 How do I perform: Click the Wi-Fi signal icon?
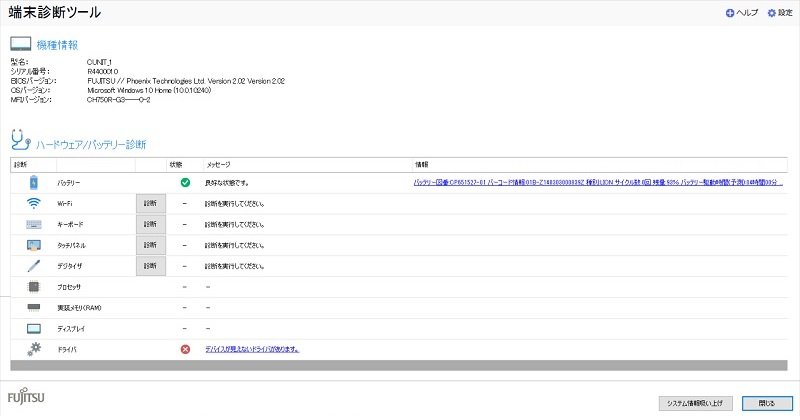click(34, 203)
